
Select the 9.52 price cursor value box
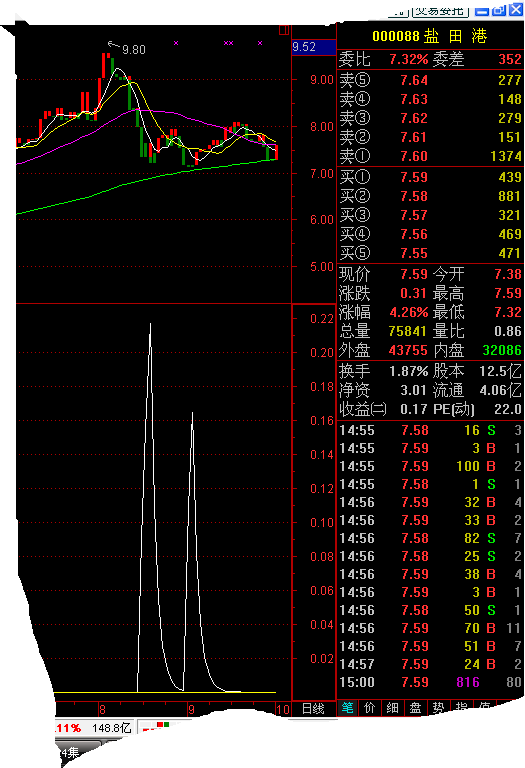(x=313, y=47)
